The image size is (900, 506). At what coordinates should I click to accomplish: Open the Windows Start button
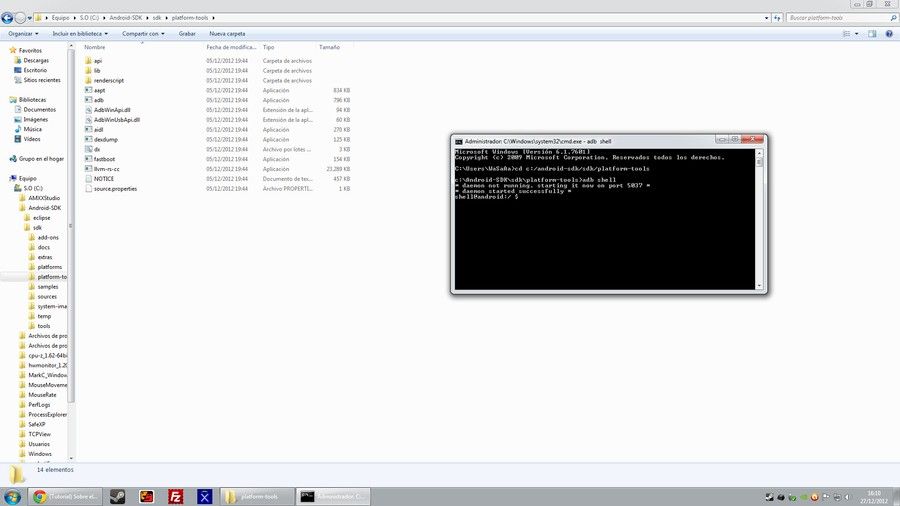12,496
